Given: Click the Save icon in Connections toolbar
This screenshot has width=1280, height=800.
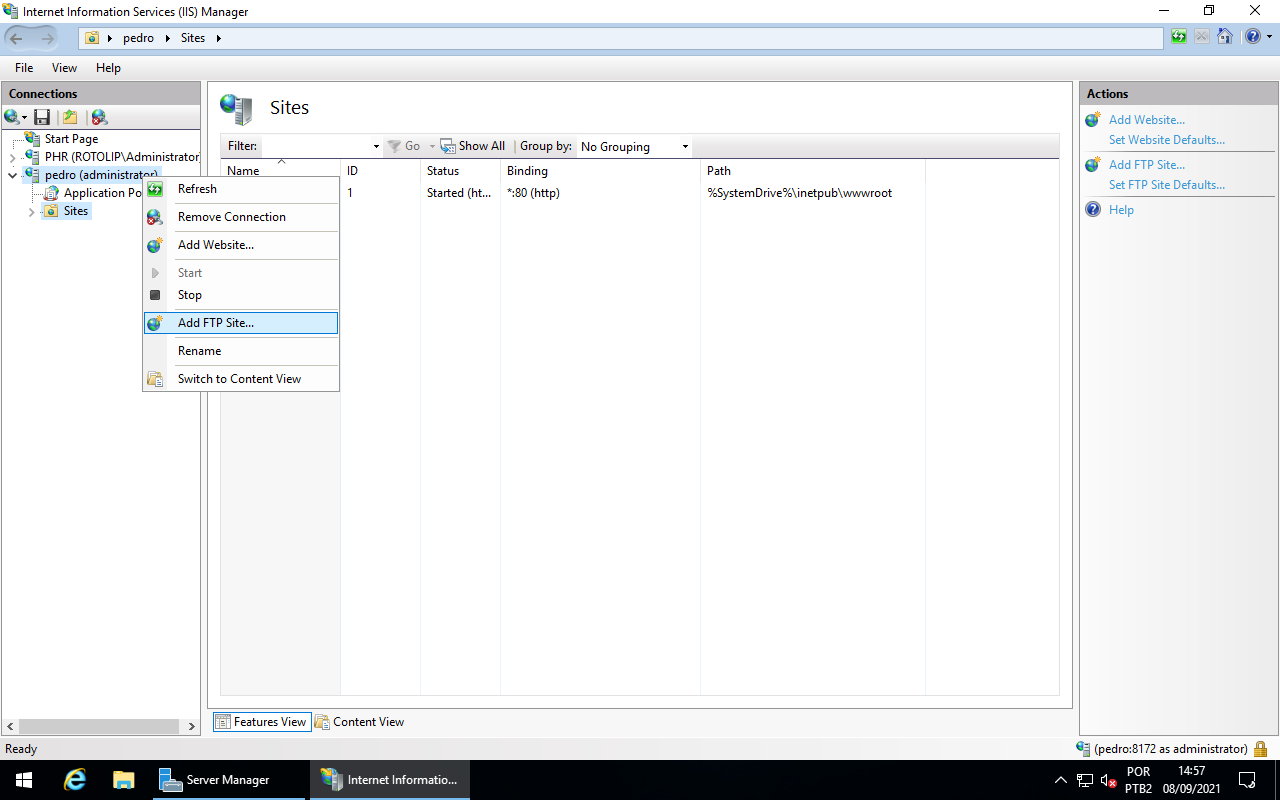Looking at the screenshot, I should click(x=42, y=117).
